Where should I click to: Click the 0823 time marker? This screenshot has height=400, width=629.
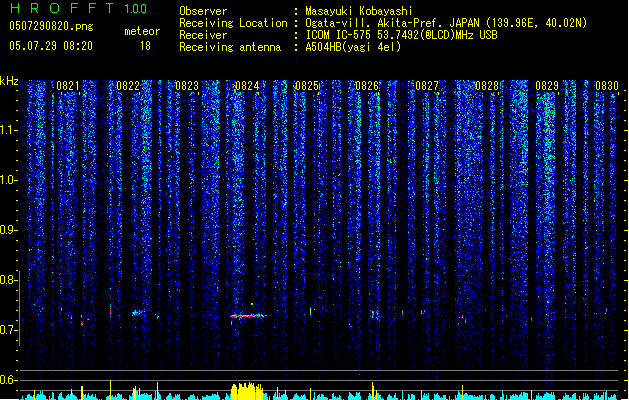[187, 86]
